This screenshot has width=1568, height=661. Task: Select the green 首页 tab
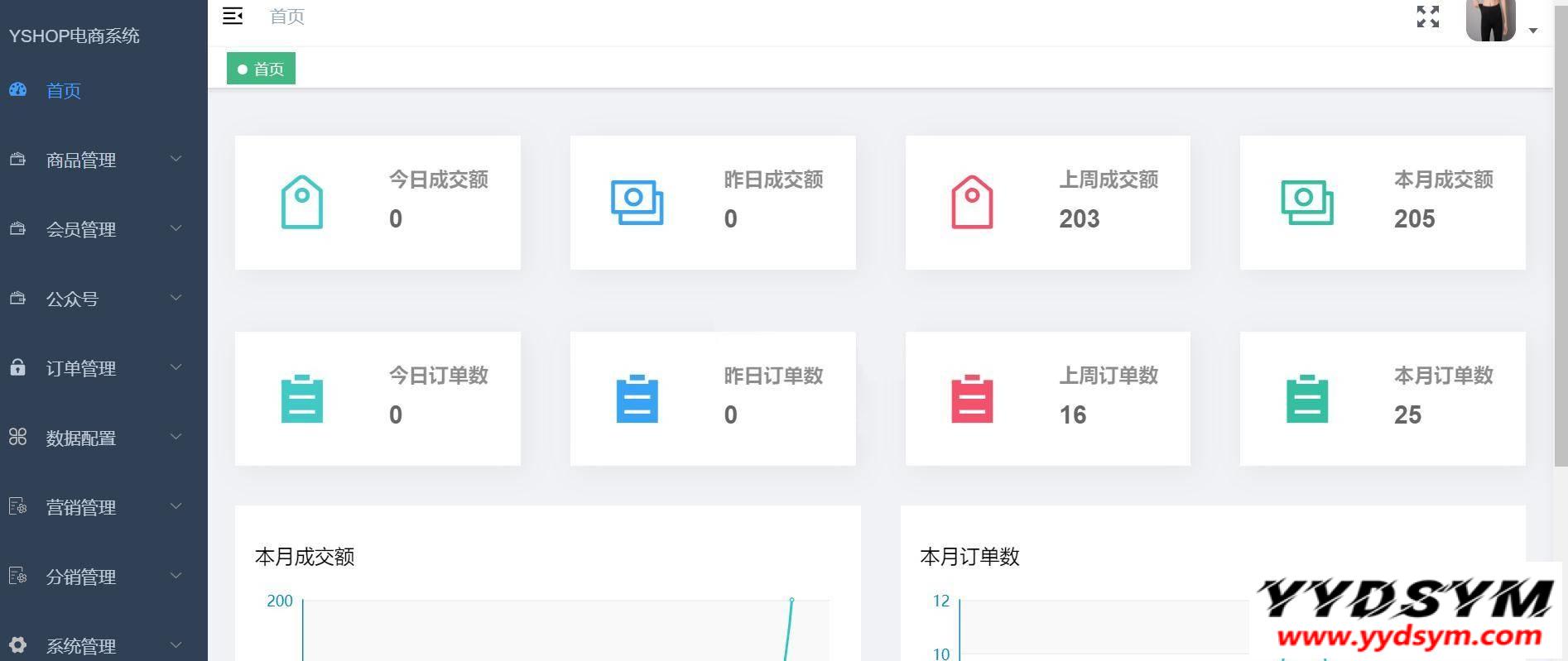(261, 69)
